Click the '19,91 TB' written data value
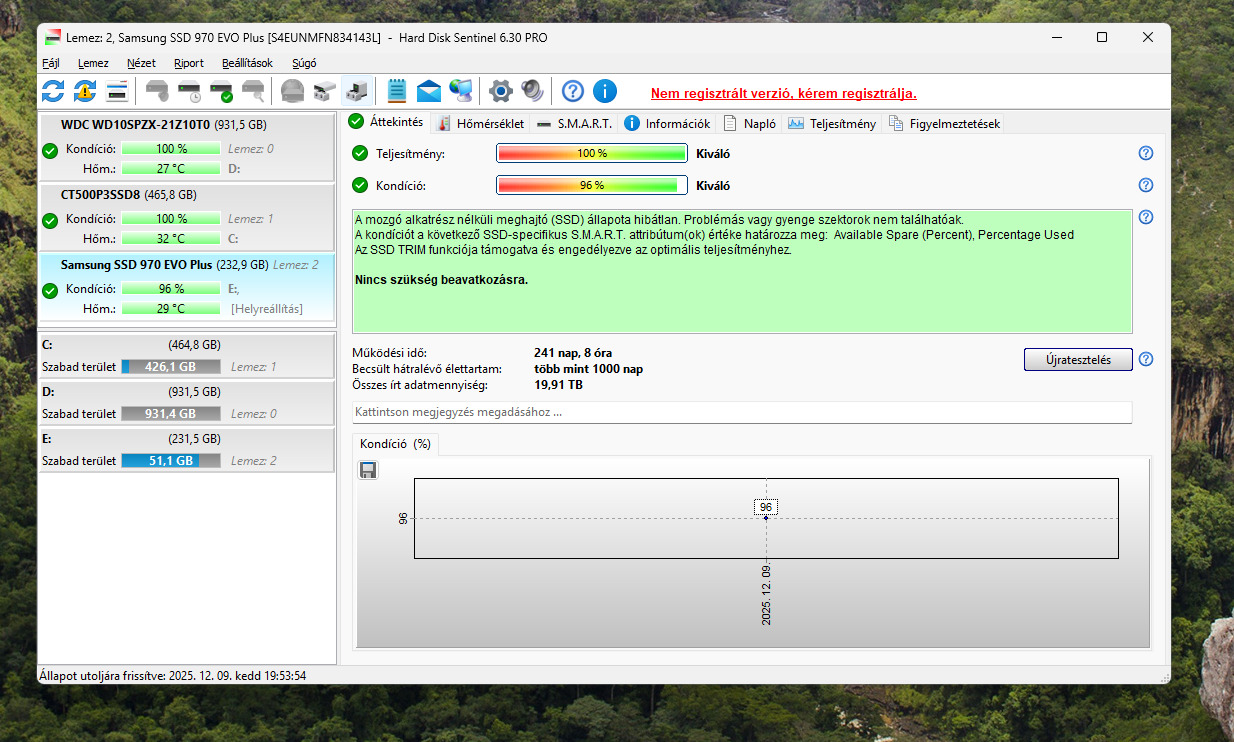This screenshot has width=1234, height=742. [559, 385]
